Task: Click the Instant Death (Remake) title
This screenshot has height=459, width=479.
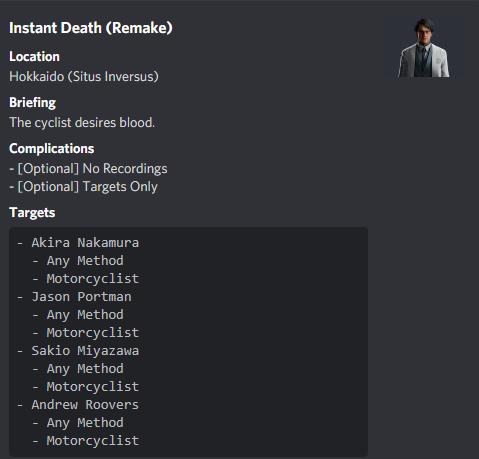Action: click(x=91, y=28)
